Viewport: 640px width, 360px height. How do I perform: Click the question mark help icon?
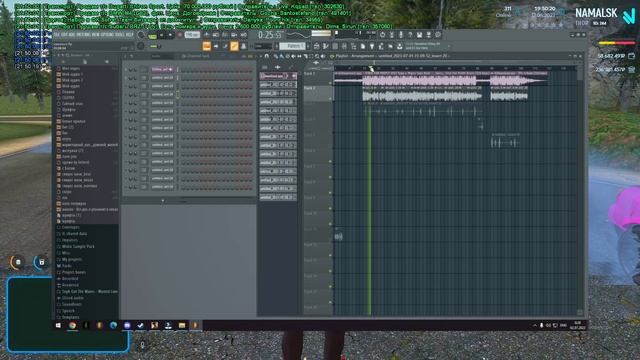(x=410, y=35)
